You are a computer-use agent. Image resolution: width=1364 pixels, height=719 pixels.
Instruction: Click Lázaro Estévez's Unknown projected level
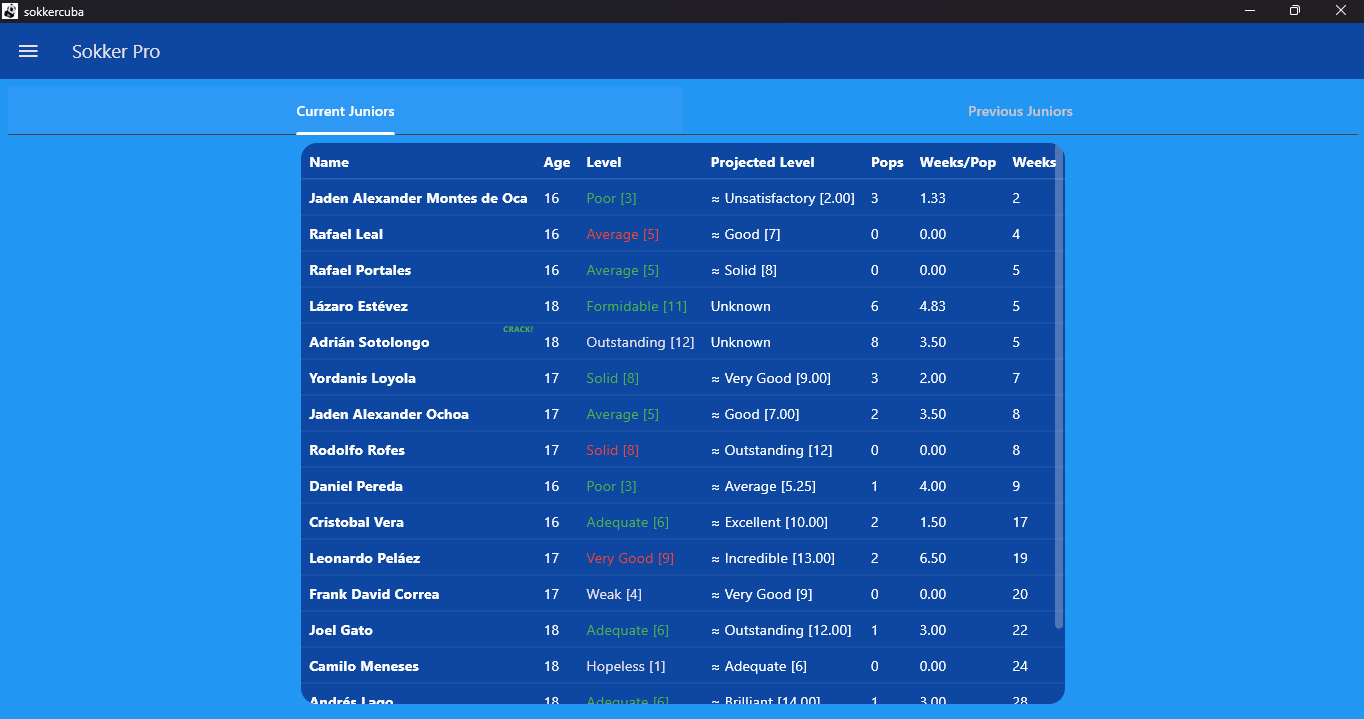click(741, 306)
